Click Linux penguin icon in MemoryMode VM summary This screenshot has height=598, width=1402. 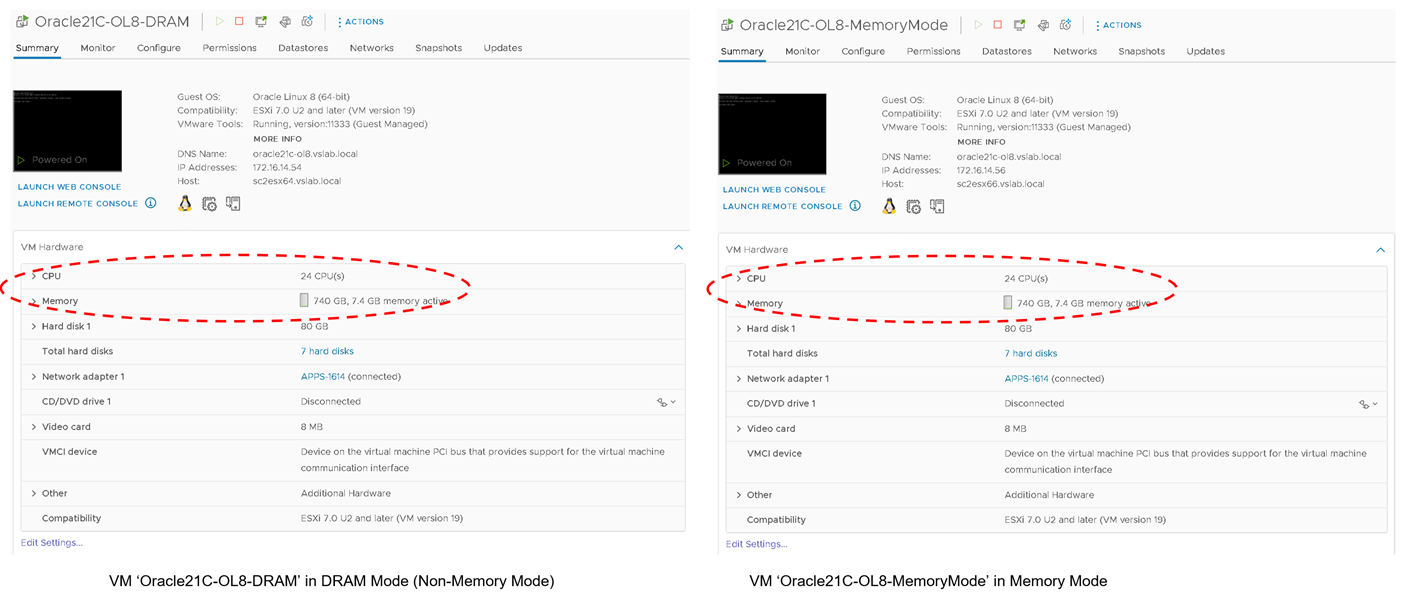point(889,206)
